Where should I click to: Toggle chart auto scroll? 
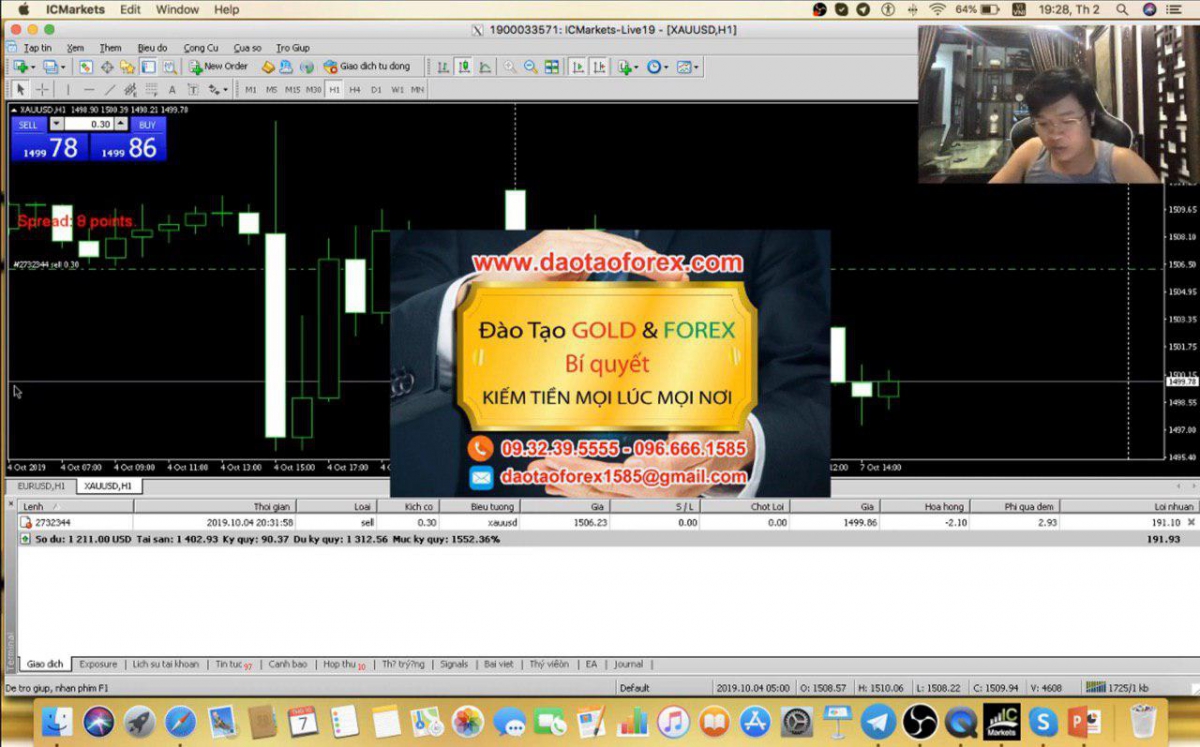pyautogui.click(x=577, y=67)
